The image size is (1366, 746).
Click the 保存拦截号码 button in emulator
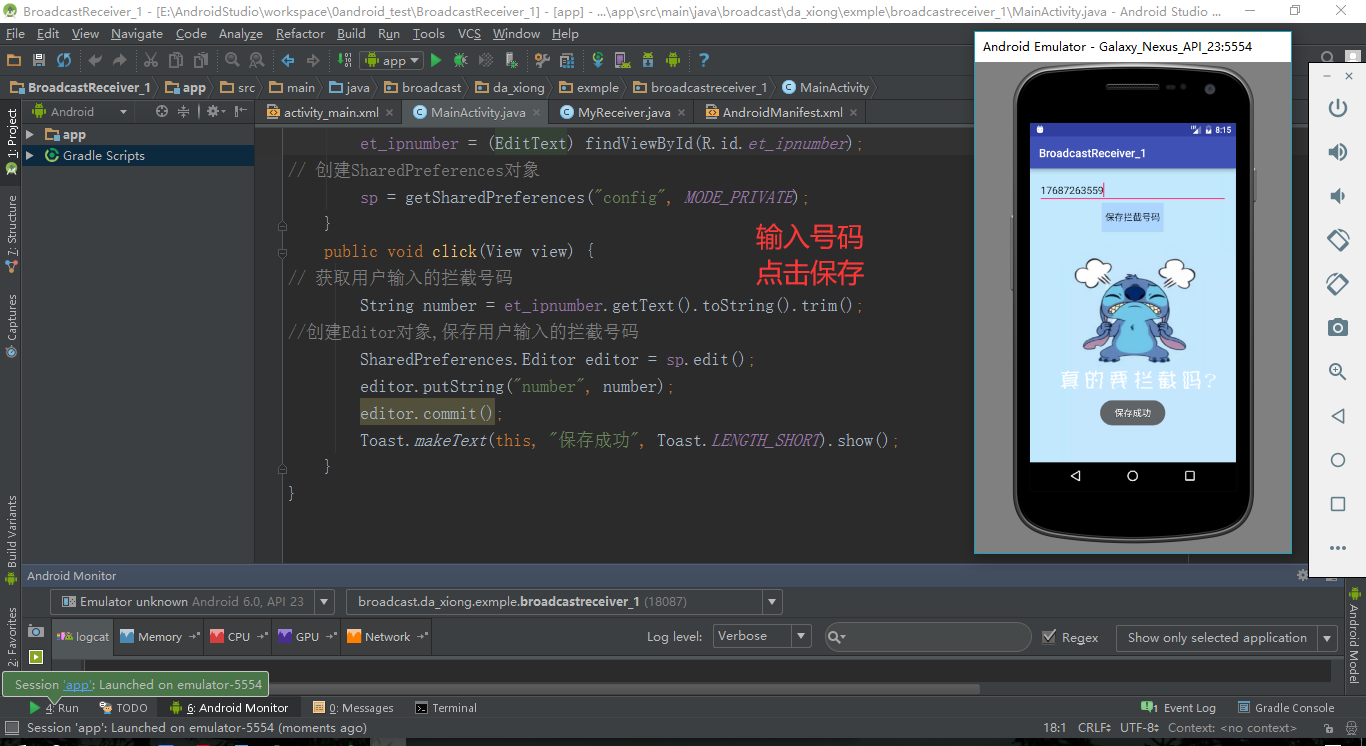[x=1132, y=217]
